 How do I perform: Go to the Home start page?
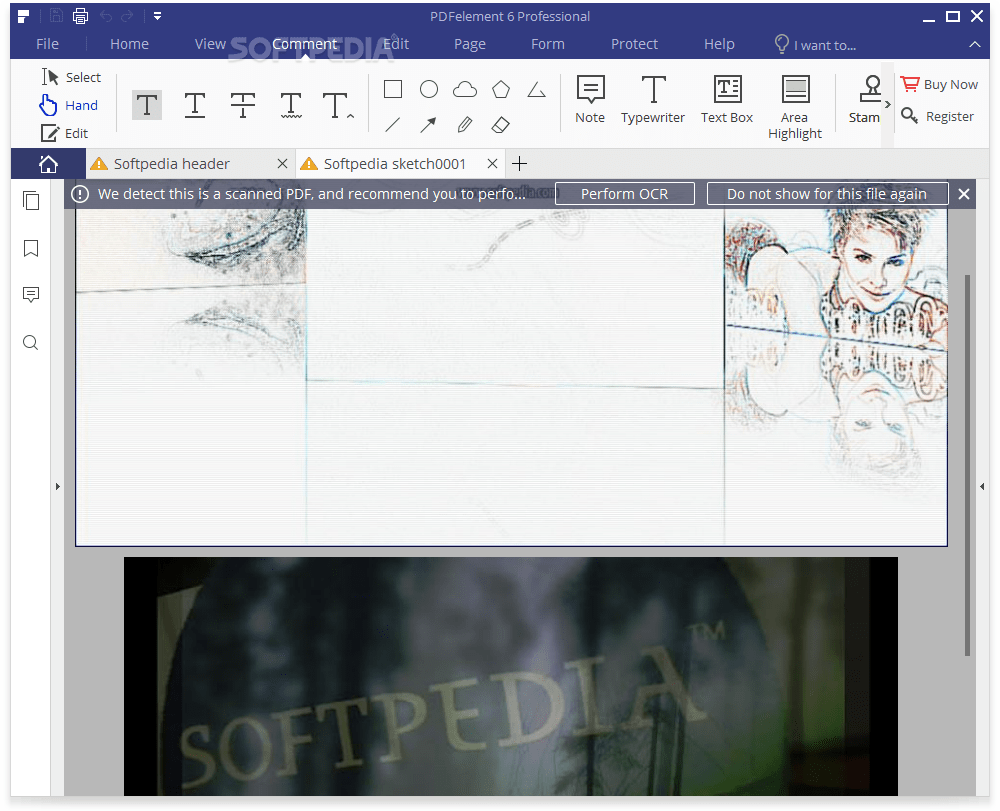click(x=48, y=164)
